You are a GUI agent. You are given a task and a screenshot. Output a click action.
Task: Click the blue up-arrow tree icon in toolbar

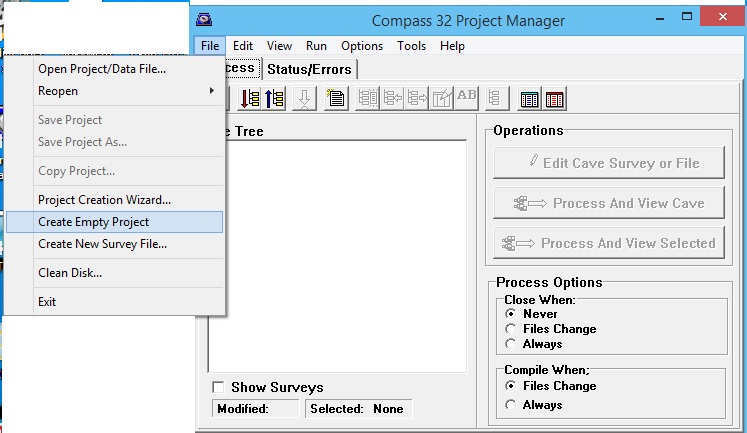coord(275,98)
